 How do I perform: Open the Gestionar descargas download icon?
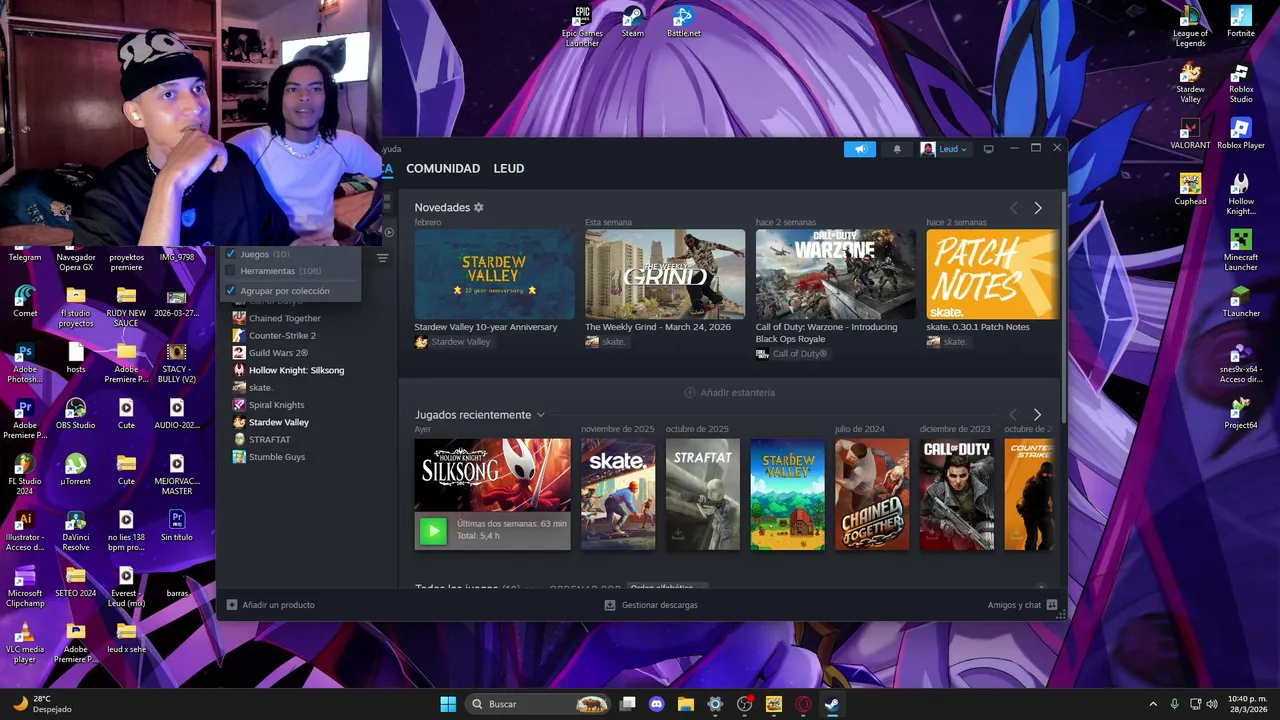[610, 605]
